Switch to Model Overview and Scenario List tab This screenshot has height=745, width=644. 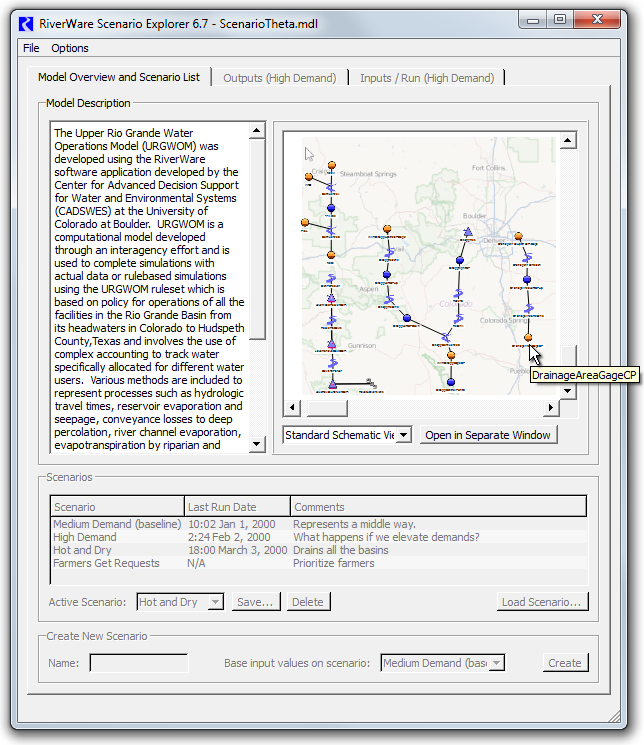(119, 77)
